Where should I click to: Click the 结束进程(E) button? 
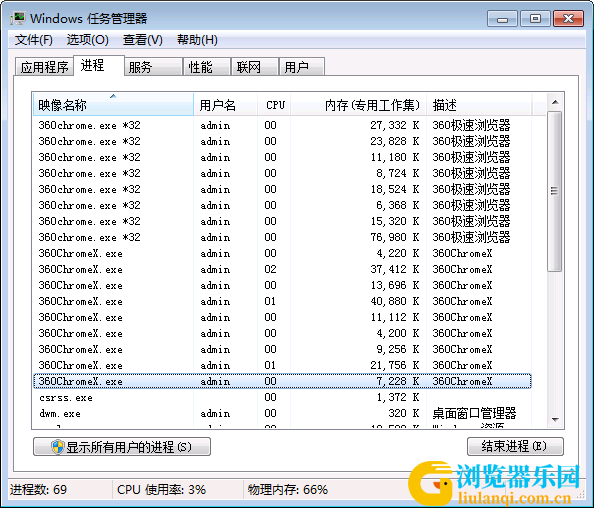[x=515, y=446]
